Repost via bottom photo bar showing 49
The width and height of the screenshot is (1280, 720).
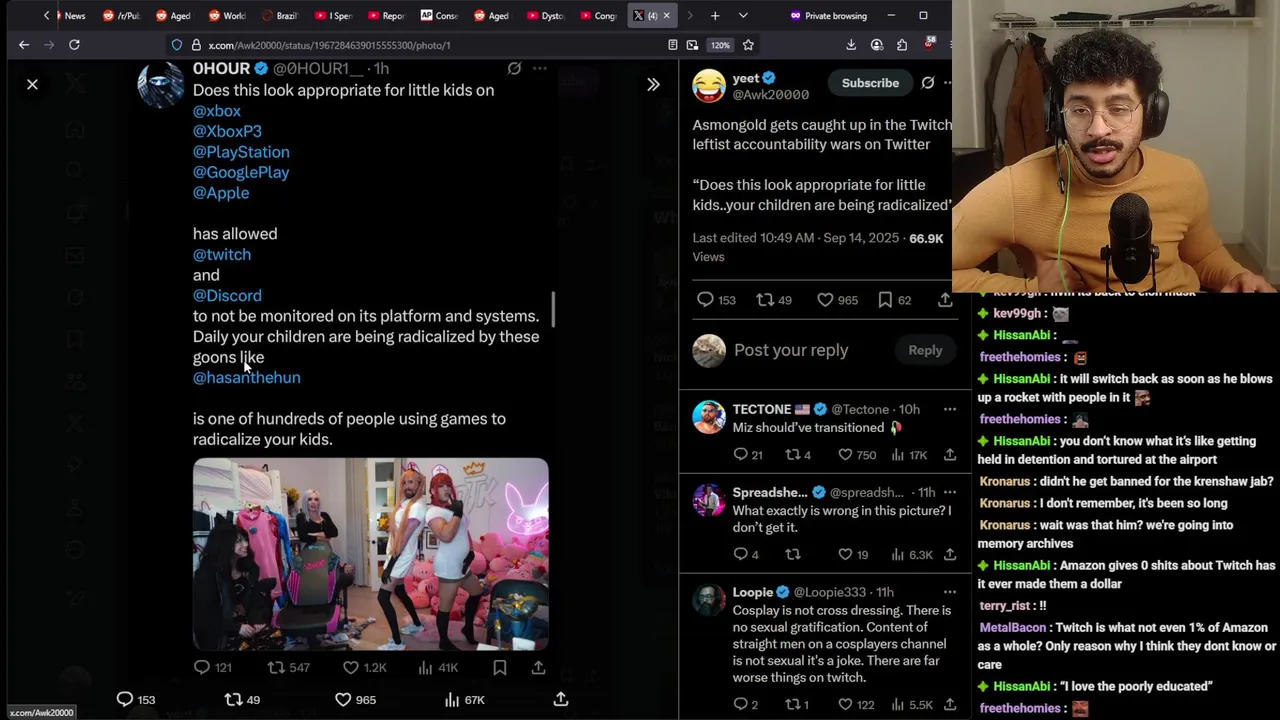242,700
